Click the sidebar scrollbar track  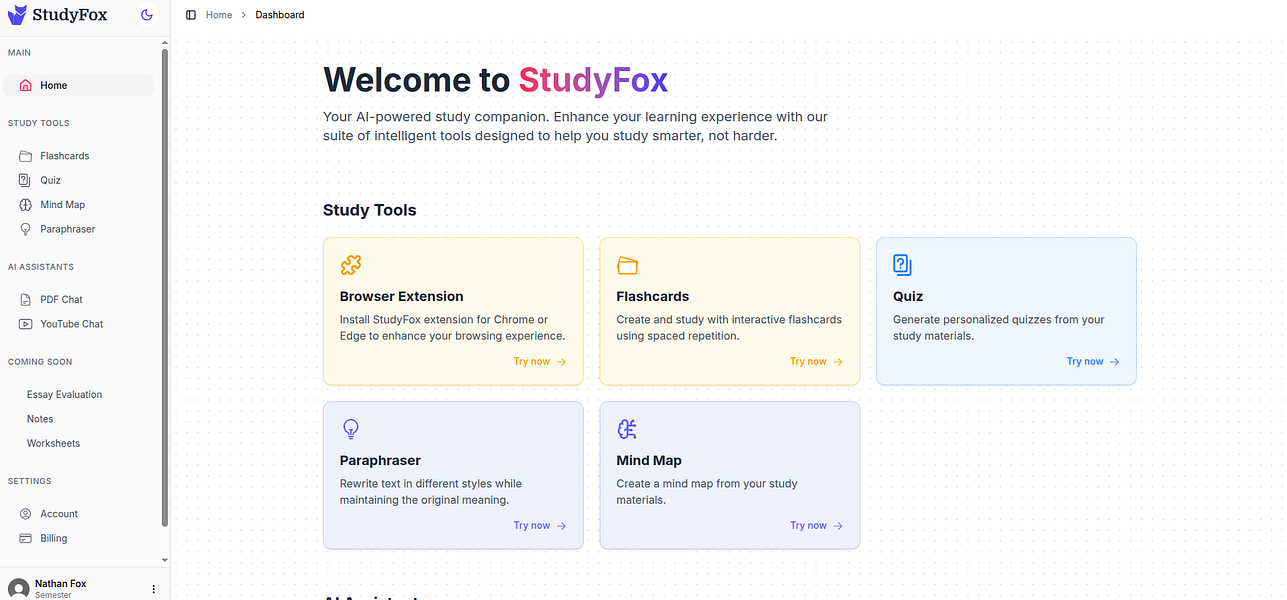[163, 300]
